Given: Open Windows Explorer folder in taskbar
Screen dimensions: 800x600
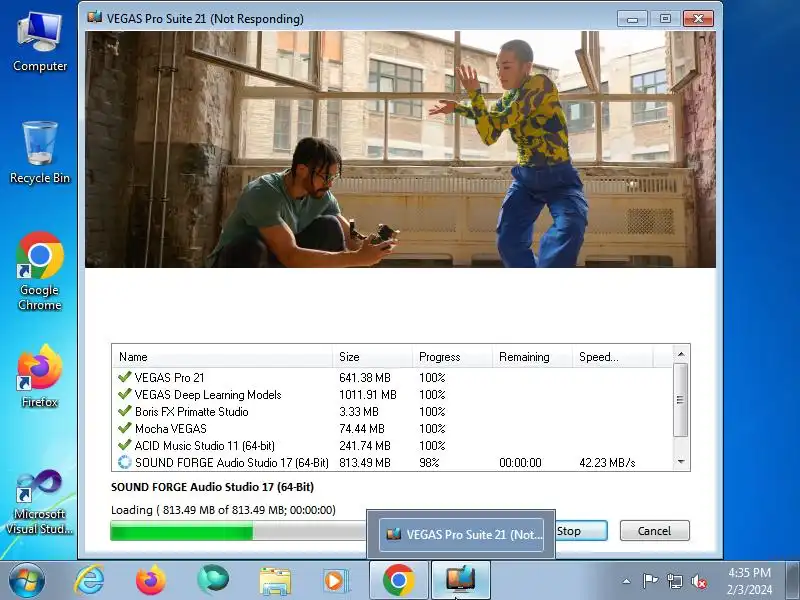Looking at the screenshot, I should [x=275, y=581].
